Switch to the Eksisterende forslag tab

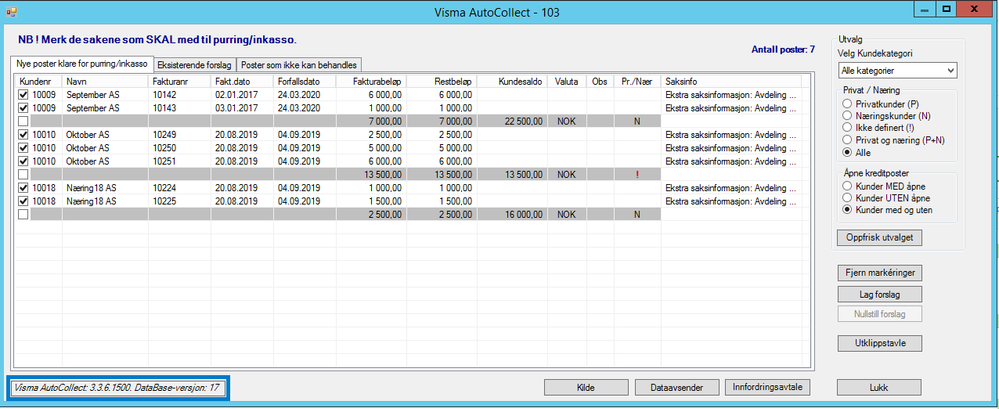(195, 64)
